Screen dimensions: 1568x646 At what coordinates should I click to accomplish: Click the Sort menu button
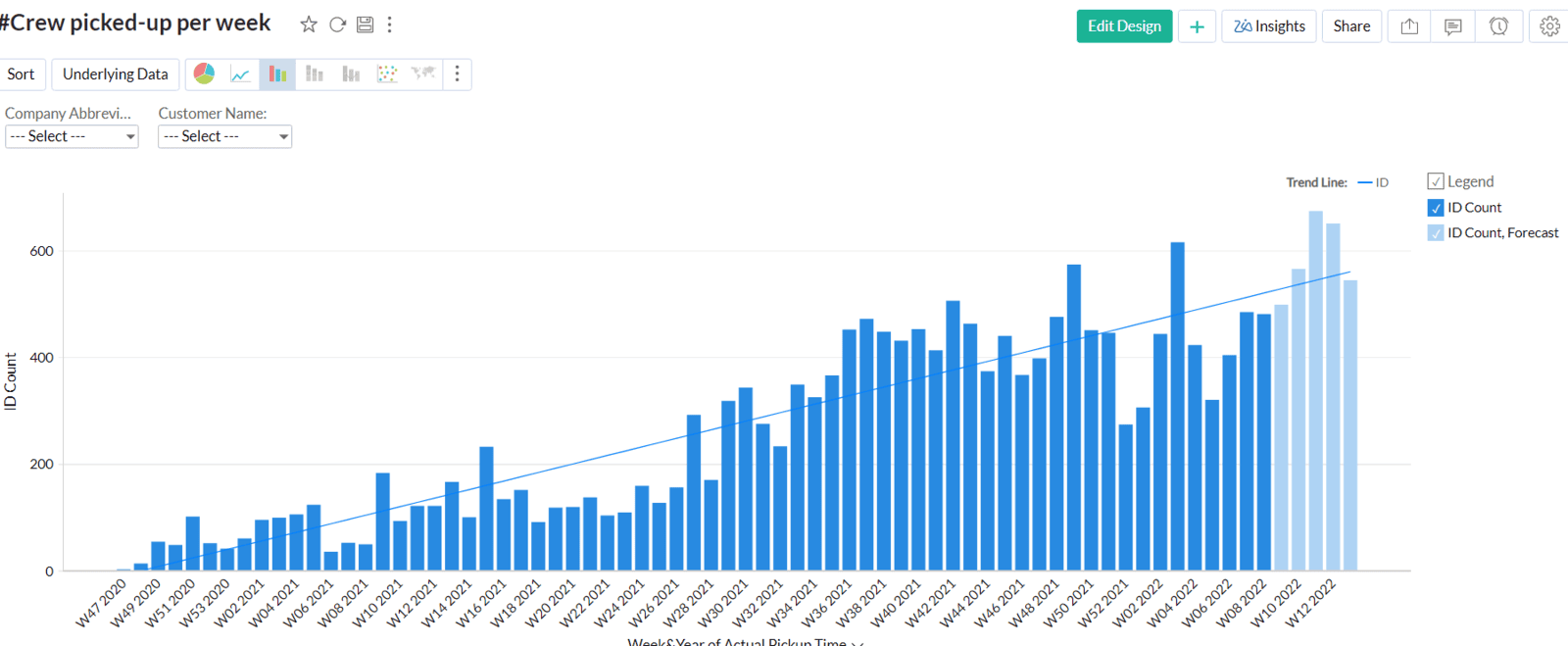(21, 75)
